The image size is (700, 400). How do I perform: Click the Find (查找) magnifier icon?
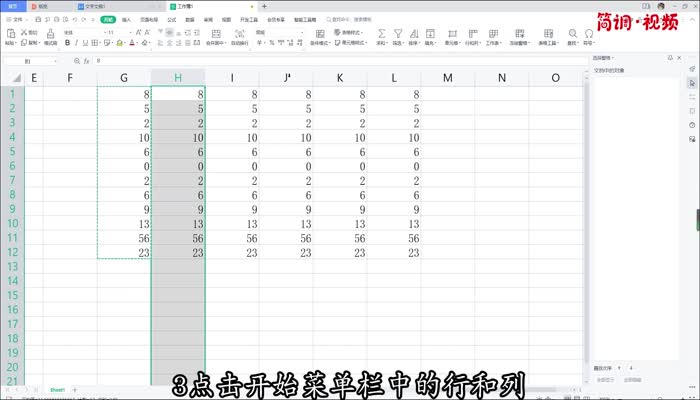(x=573, y=34)
